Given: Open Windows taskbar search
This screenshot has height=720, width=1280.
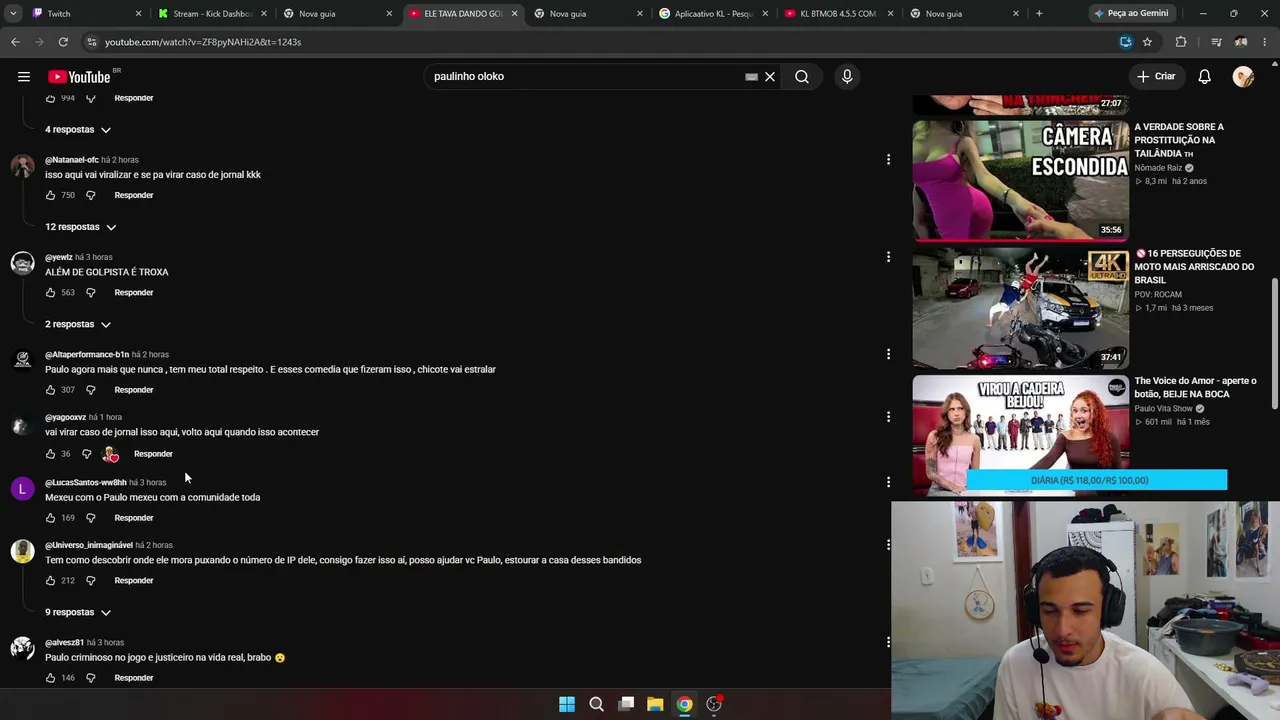Looking at the screenshot, I should coord(597,704).
